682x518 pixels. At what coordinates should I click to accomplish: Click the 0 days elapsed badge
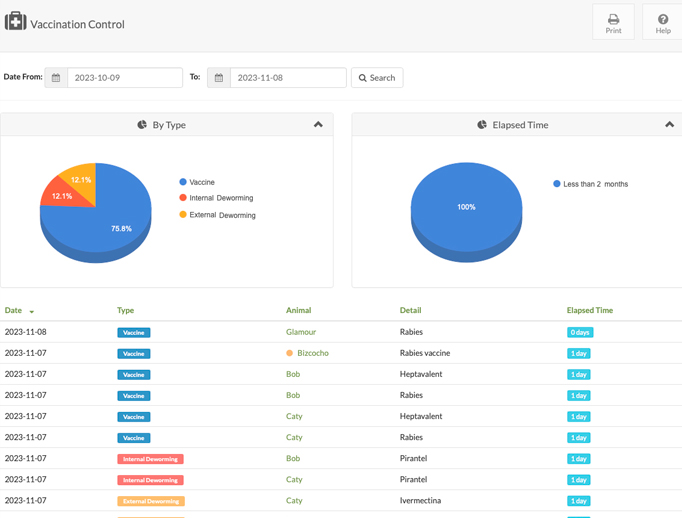click(580, 333)
